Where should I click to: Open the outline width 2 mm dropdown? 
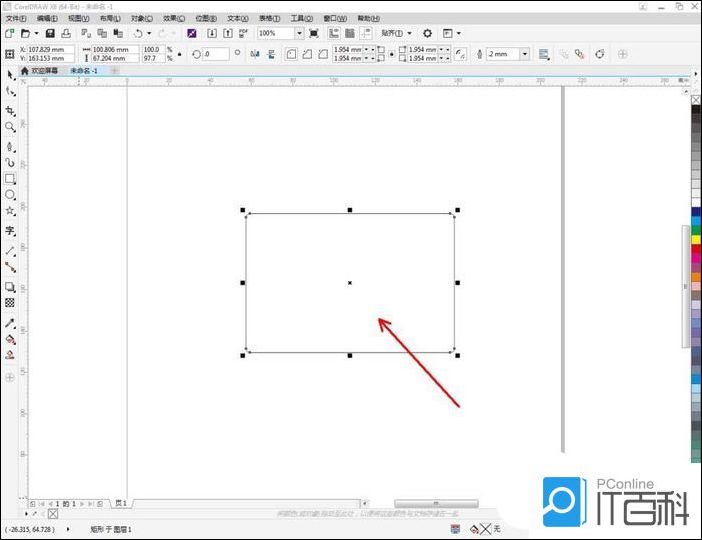pyautogui.click(x=525, y=54)
